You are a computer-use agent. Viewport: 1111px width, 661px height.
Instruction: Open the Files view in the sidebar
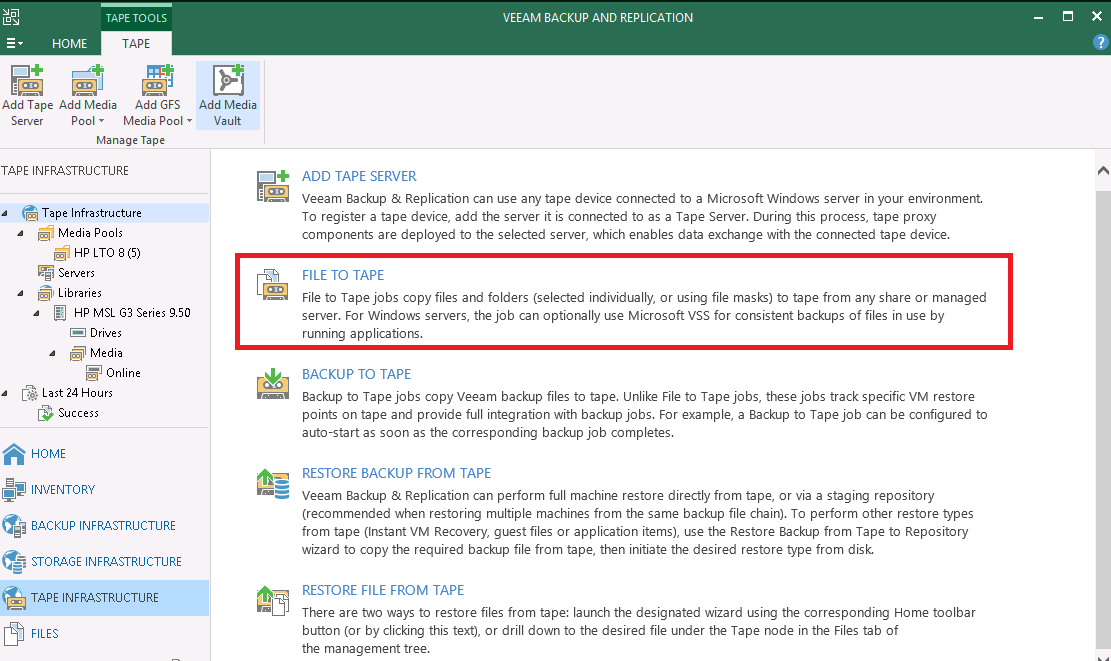(x=47, y=633)
